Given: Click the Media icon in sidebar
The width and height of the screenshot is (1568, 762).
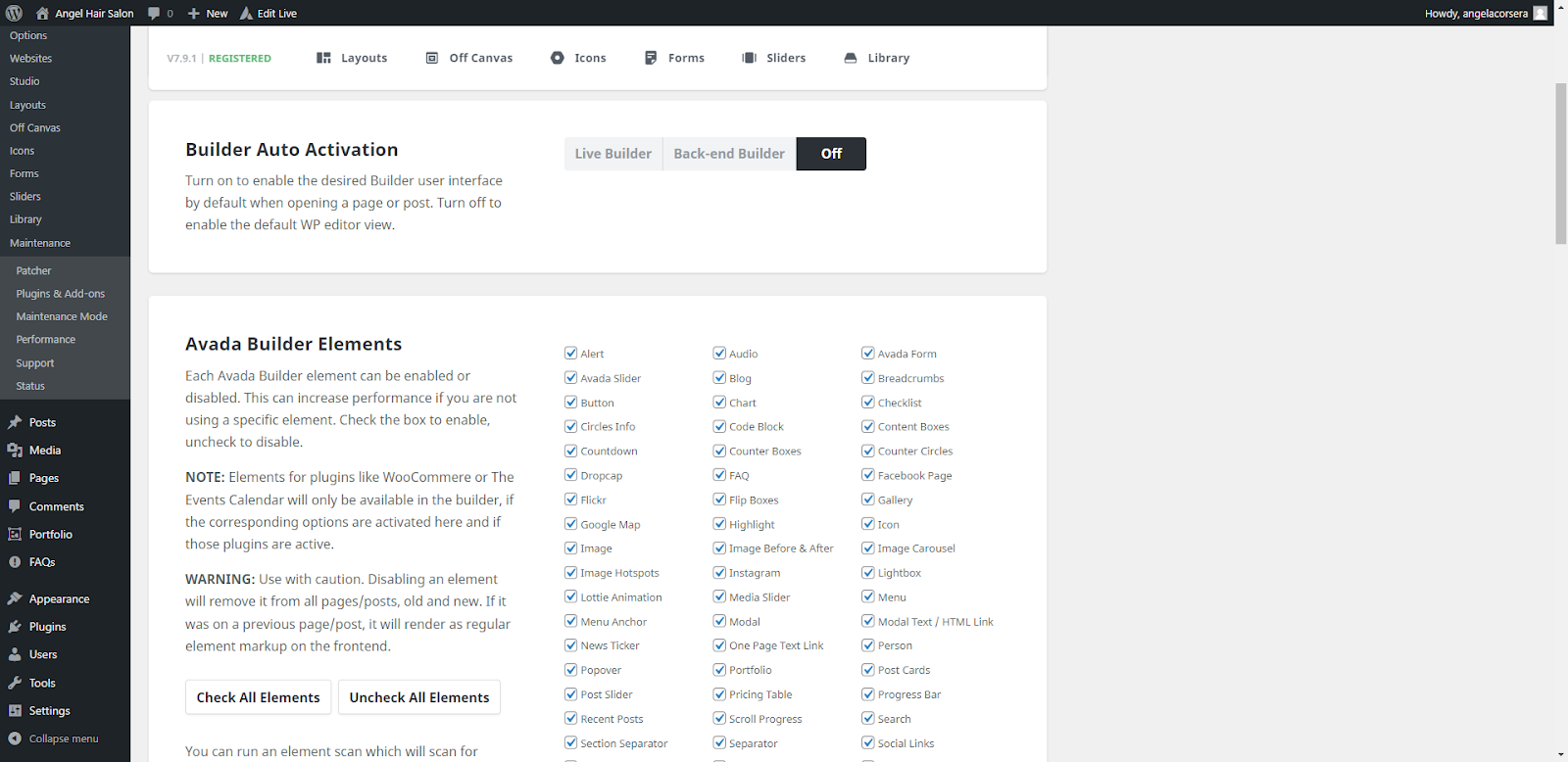Looking at the screenshot, I should click(x=15, y=451).
